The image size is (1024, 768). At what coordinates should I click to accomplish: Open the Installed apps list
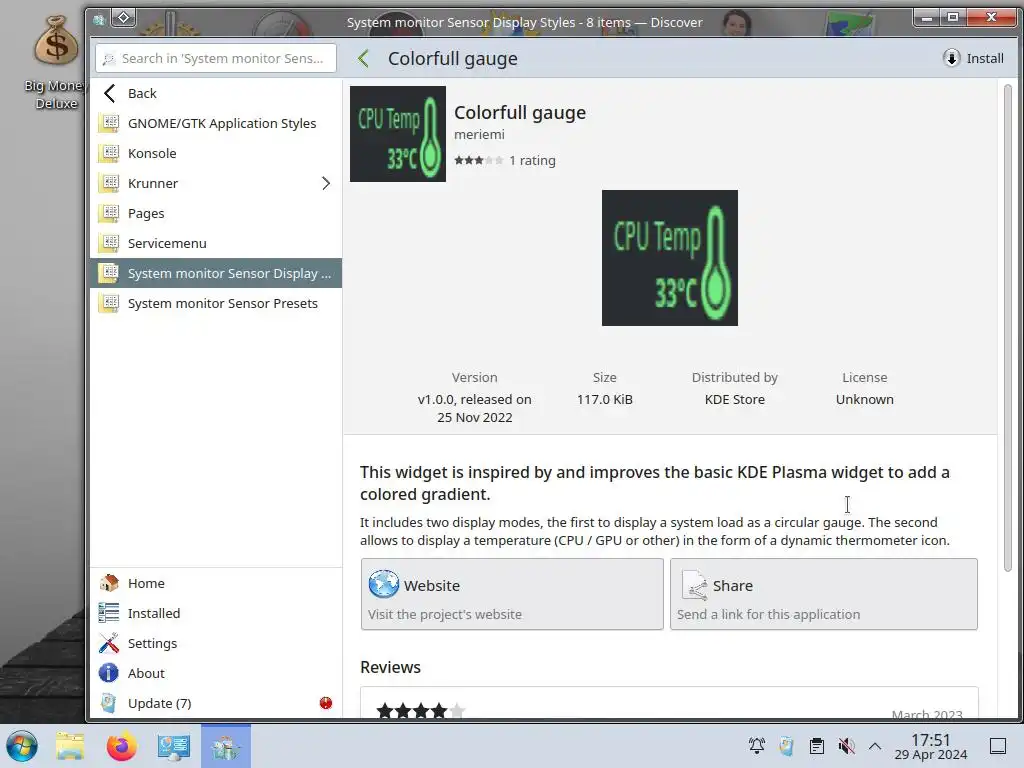(216, 613)
